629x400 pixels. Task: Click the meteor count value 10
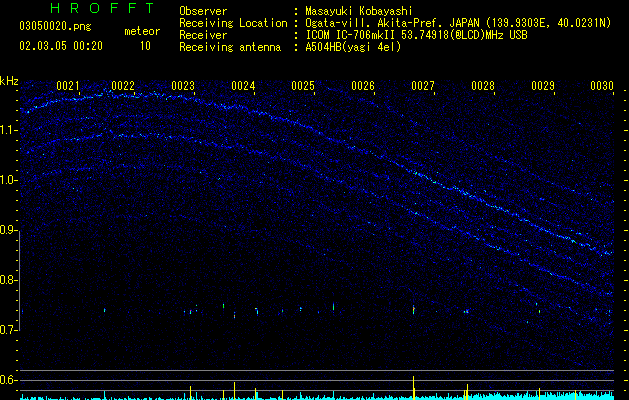click(x=145, y=46)
